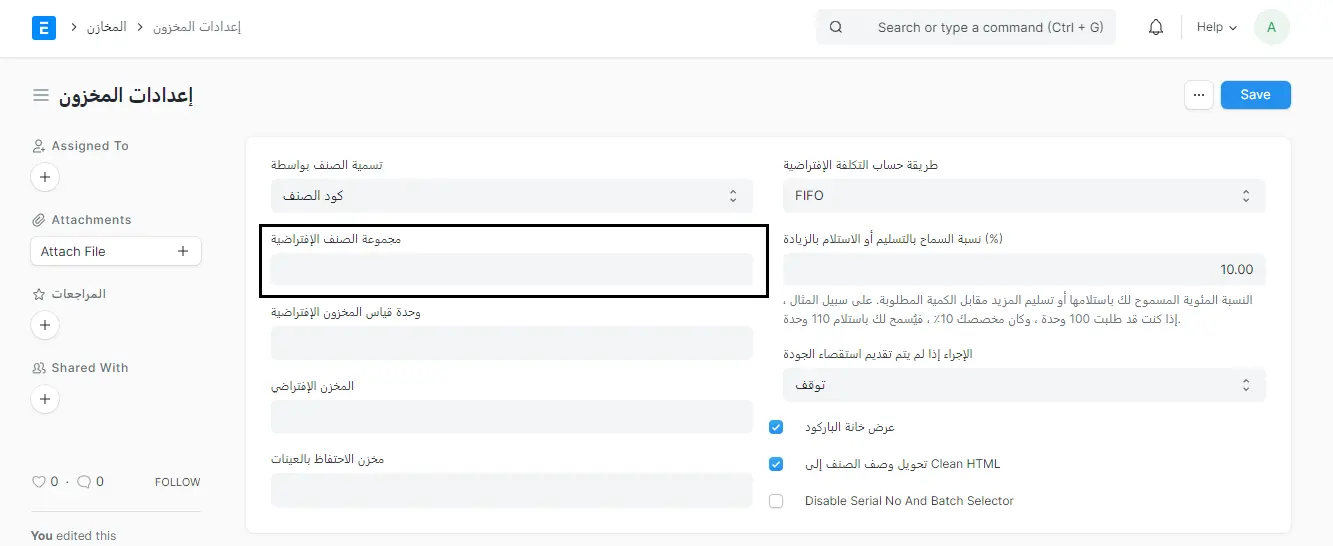Screen dimensions: 1333x546
Task: Toggle عرض خانة الباركود checkbox
Action: [x=776, y=427]
